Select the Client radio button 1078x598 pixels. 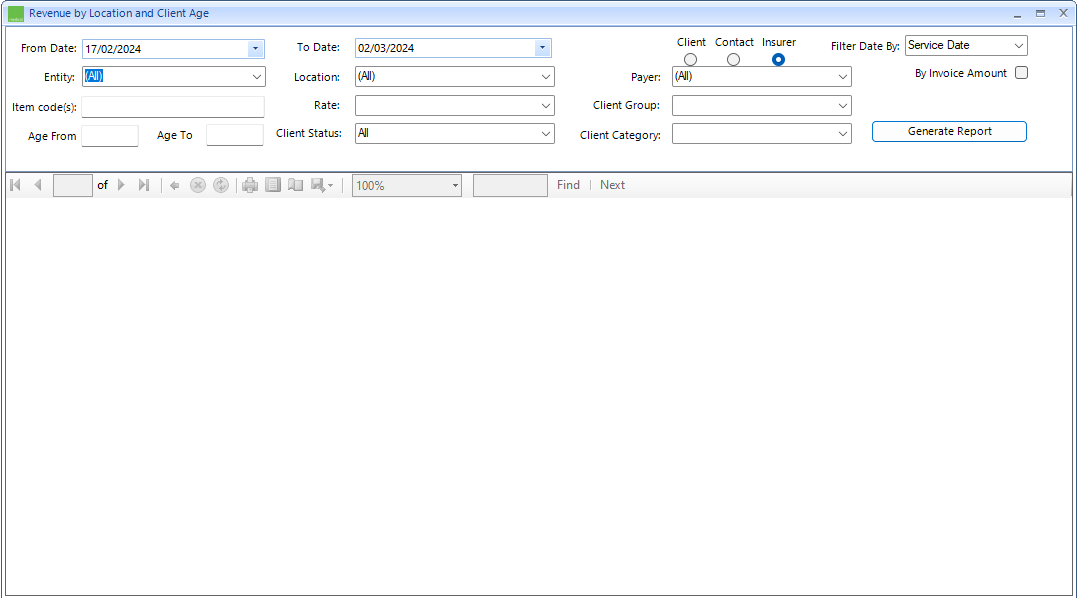(690, 60)
